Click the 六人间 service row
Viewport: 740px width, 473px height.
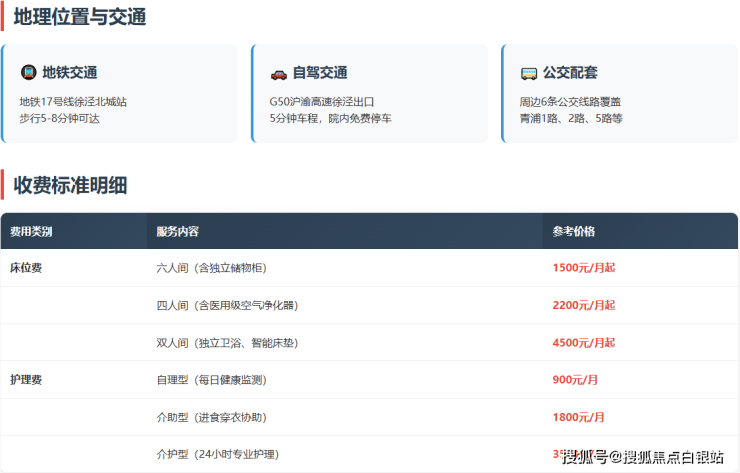point(211,268)
